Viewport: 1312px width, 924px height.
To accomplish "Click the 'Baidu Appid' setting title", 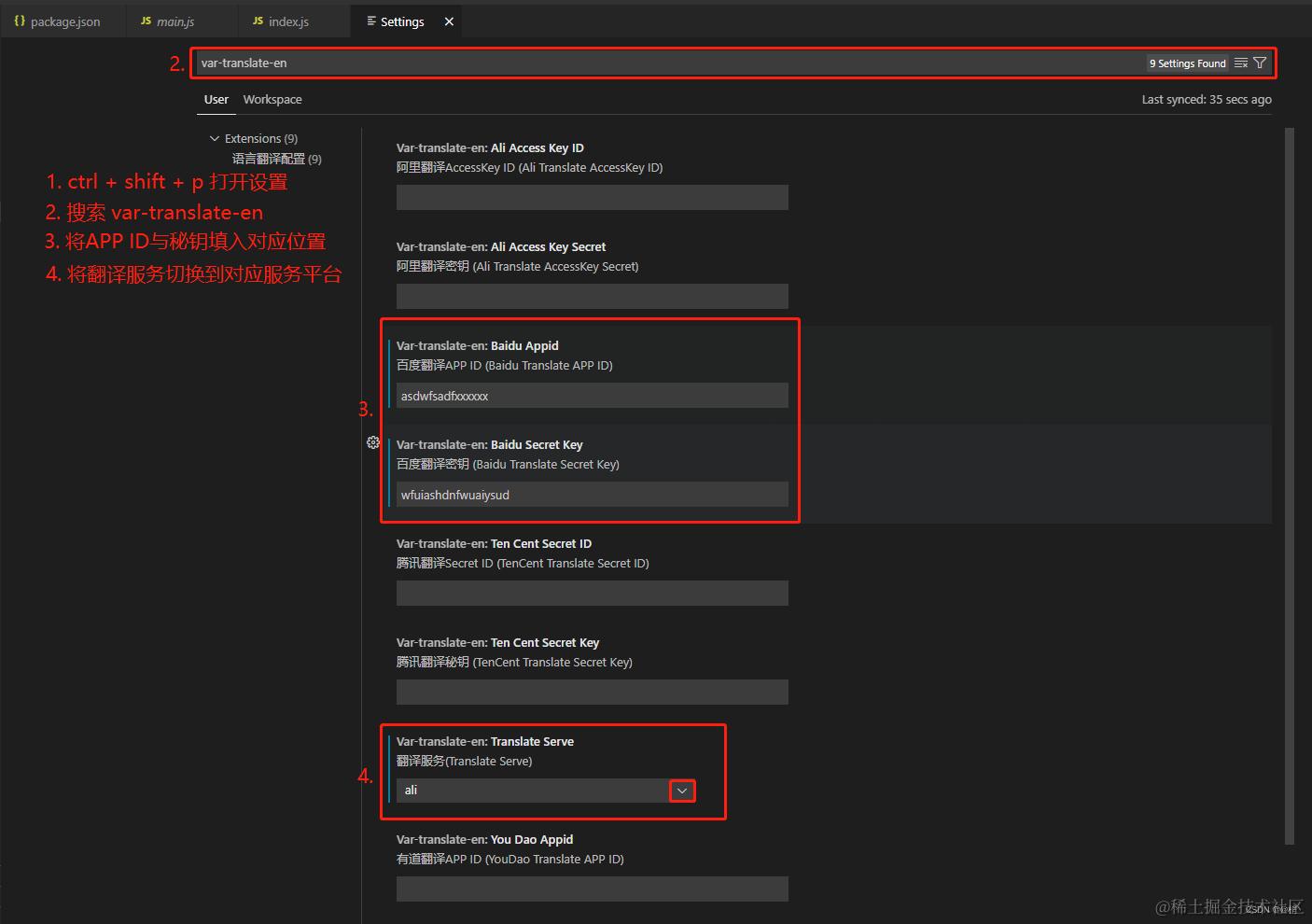I will [524, 345].
